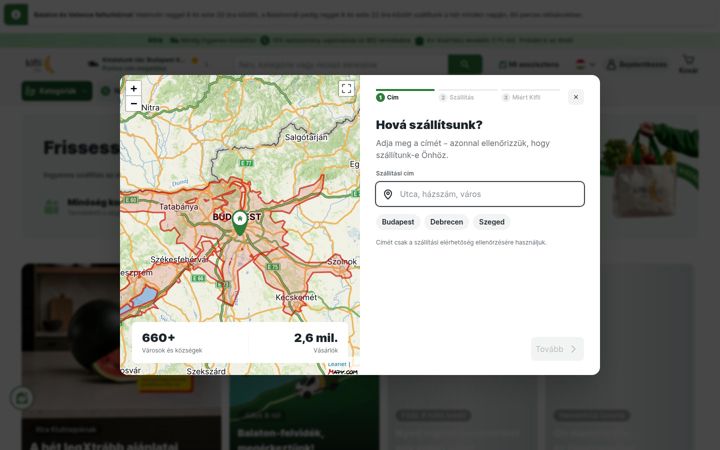Click the Tovább next button

coord(557,349)
